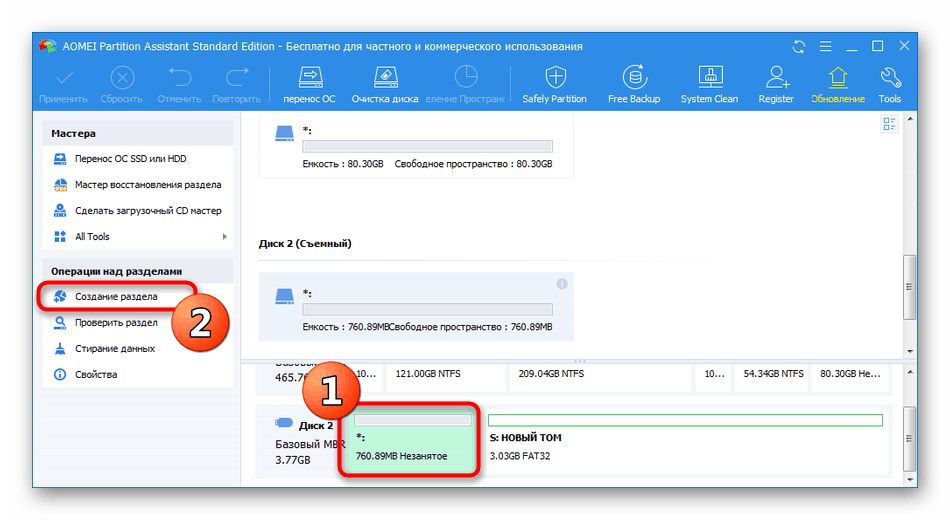
Task: Open Обновление upgrade icon
Action: coord(838,85)
